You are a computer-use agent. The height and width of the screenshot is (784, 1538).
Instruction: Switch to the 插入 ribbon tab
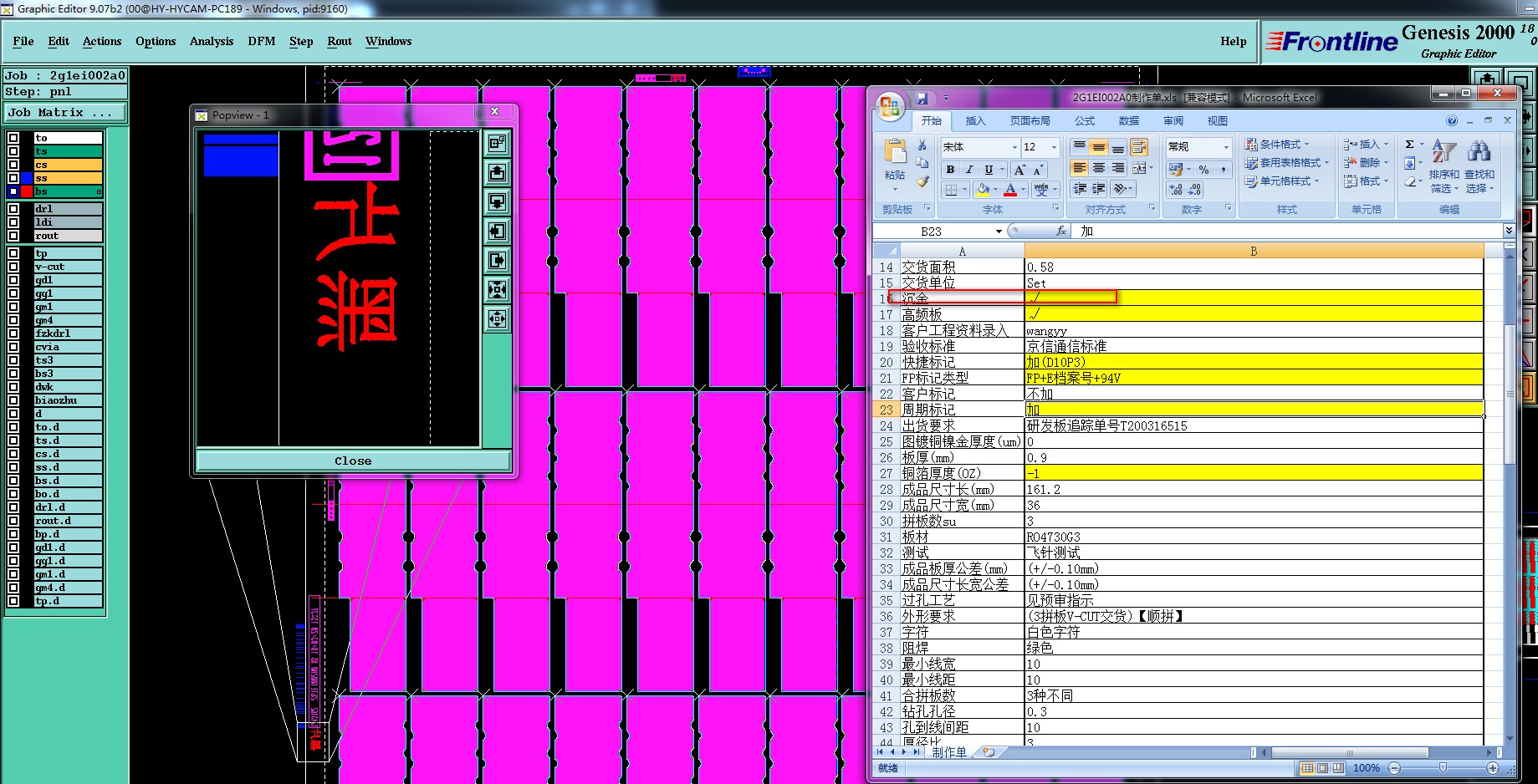click(976, 121)
